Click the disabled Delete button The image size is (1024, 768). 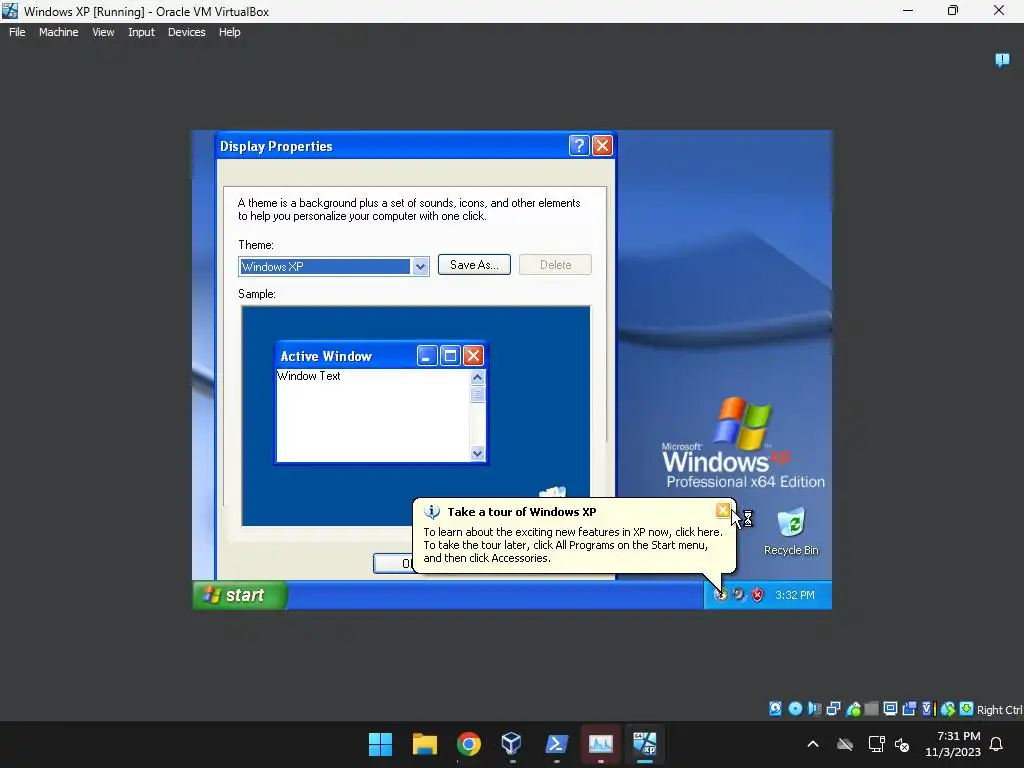click(555, 264)
